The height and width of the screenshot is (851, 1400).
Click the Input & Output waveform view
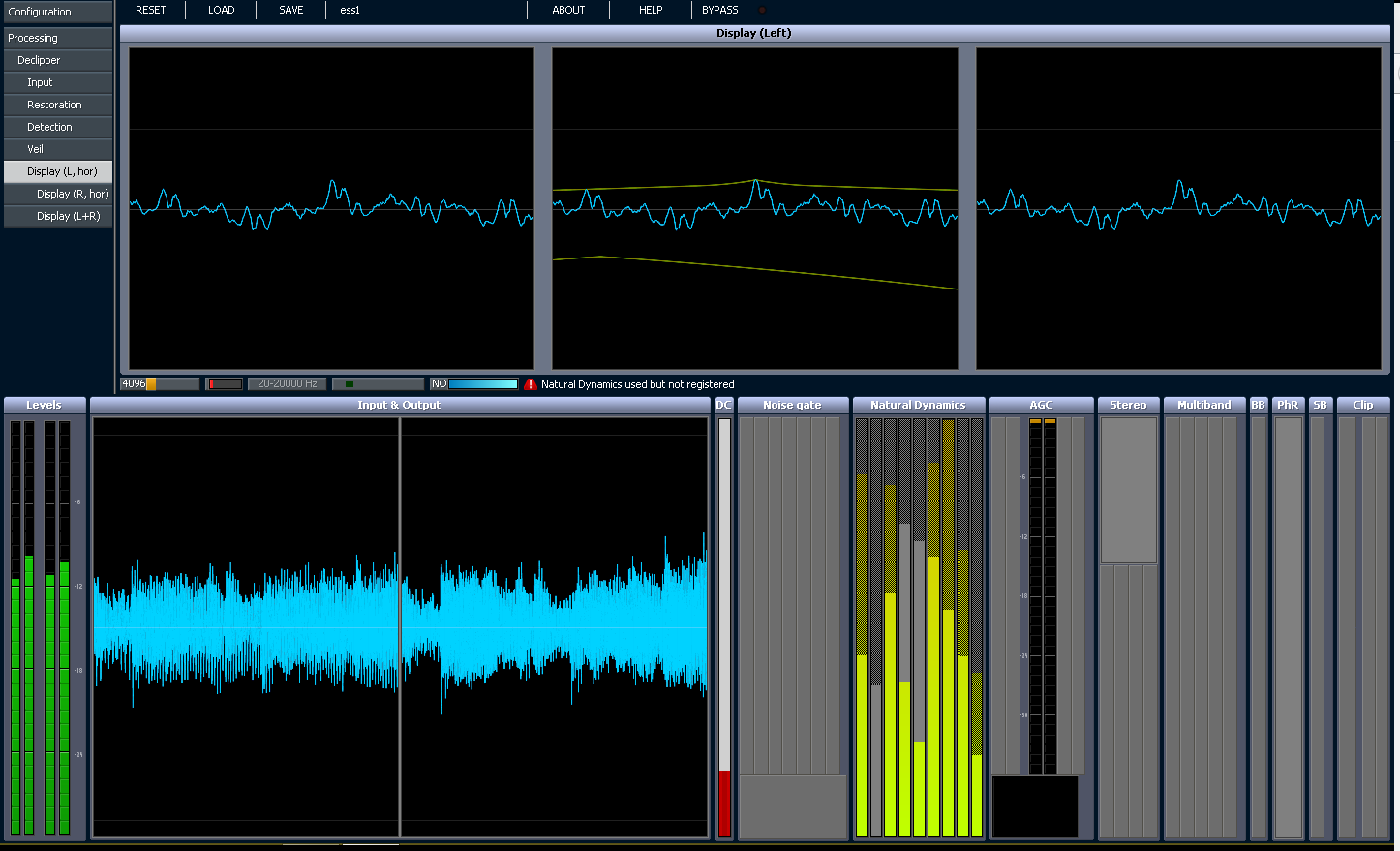(400, 627)
